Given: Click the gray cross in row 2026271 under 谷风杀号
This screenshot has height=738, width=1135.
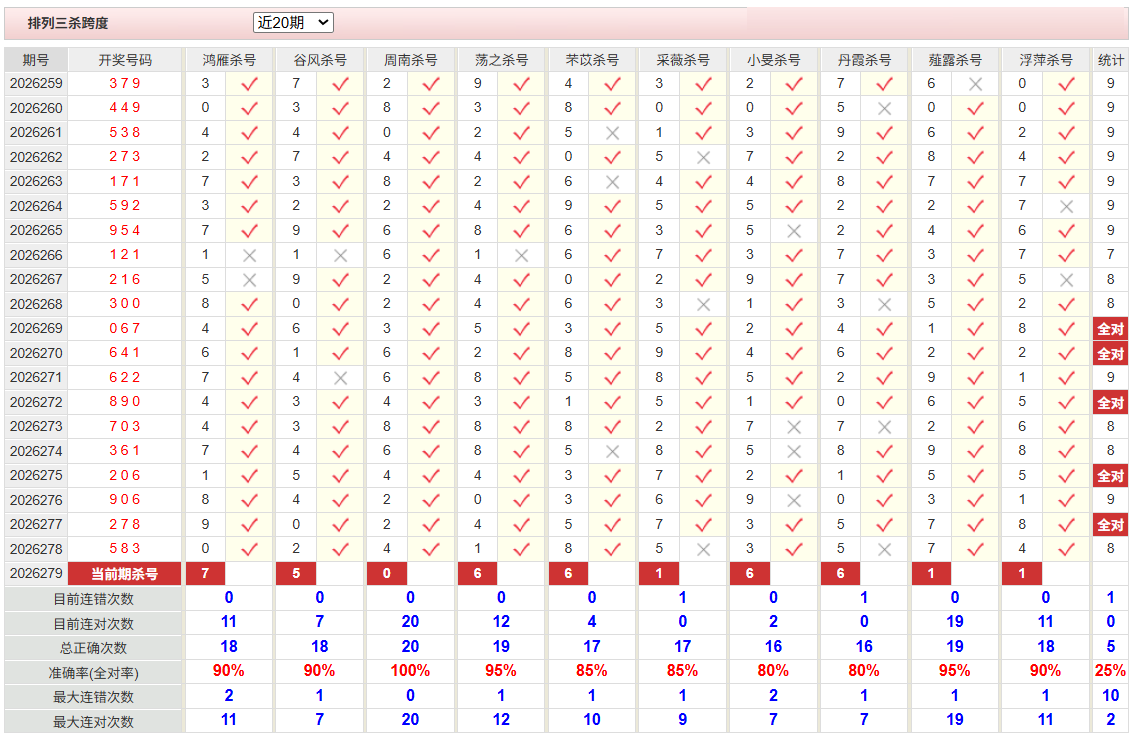Looking at the screenshot, I should 340,378.
